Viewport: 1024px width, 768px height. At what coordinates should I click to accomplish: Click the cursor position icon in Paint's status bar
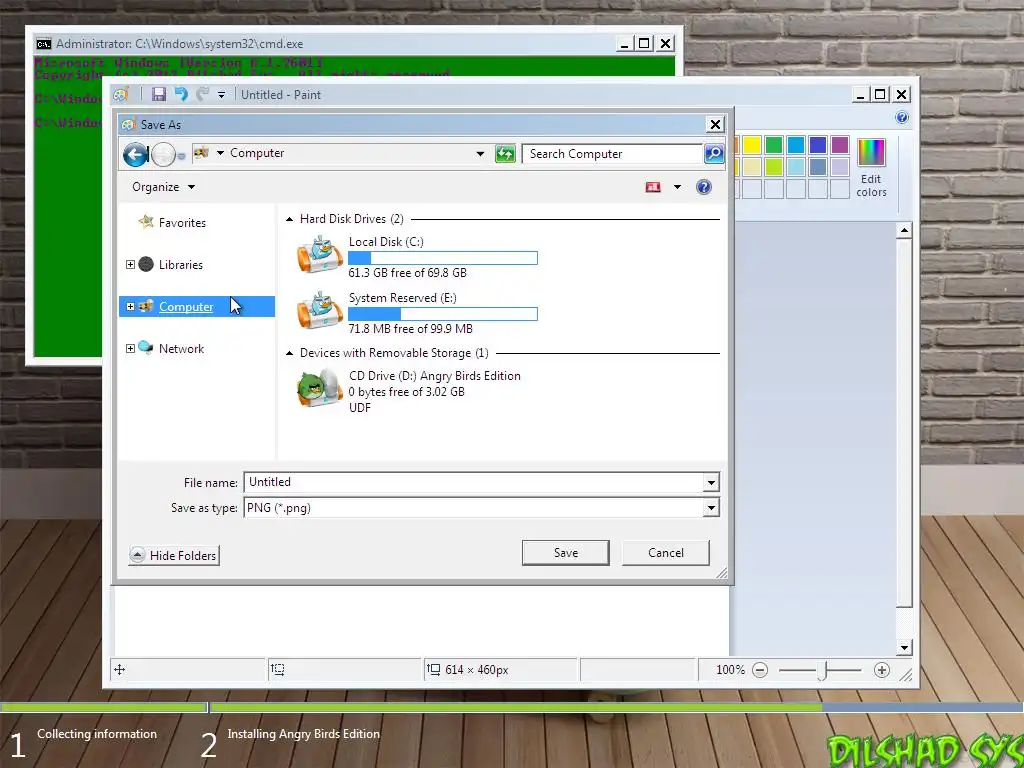tap(120, 669)
